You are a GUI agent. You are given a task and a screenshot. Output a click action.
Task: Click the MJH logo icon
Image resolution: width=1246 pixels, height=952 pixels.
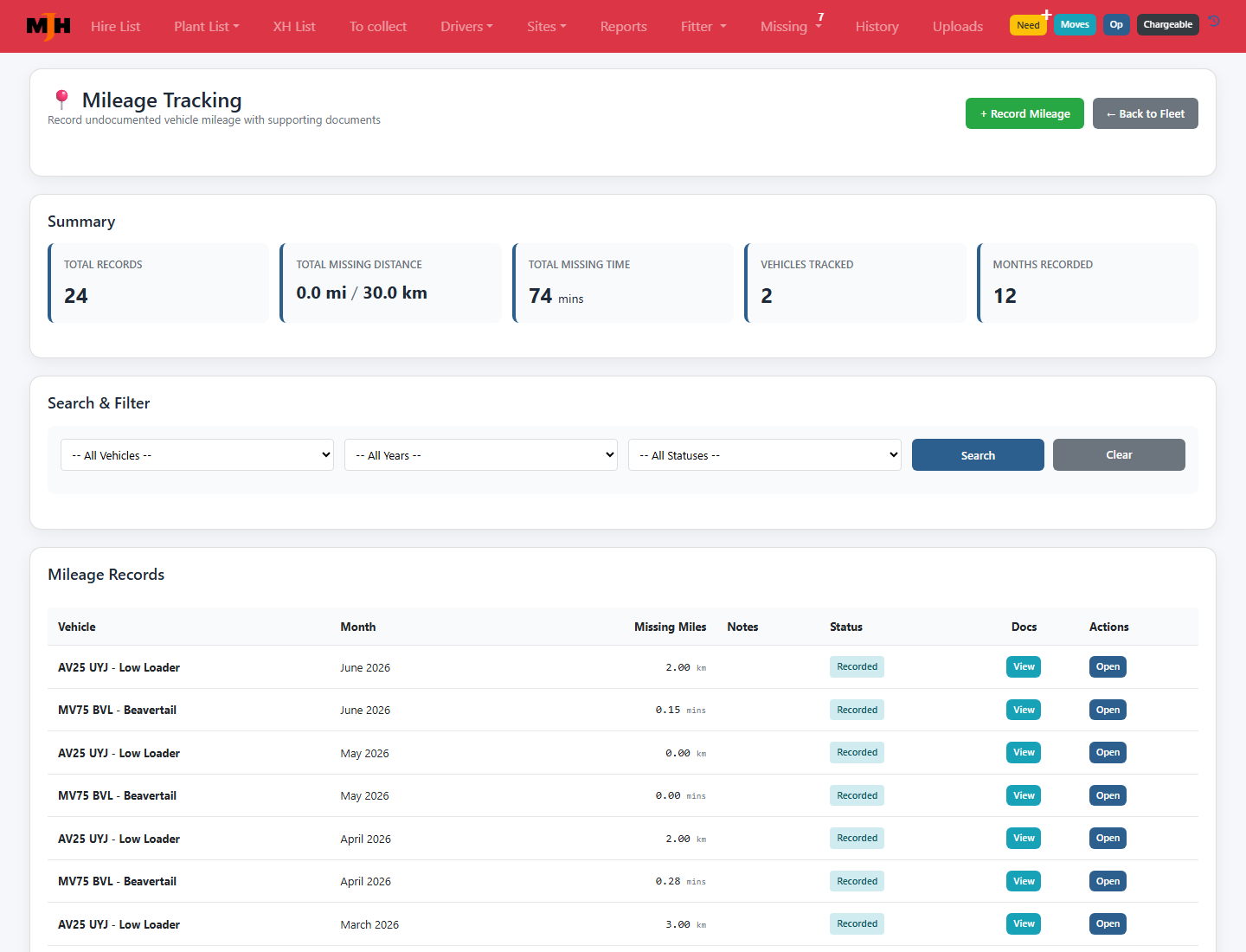(x=48, y=26)
